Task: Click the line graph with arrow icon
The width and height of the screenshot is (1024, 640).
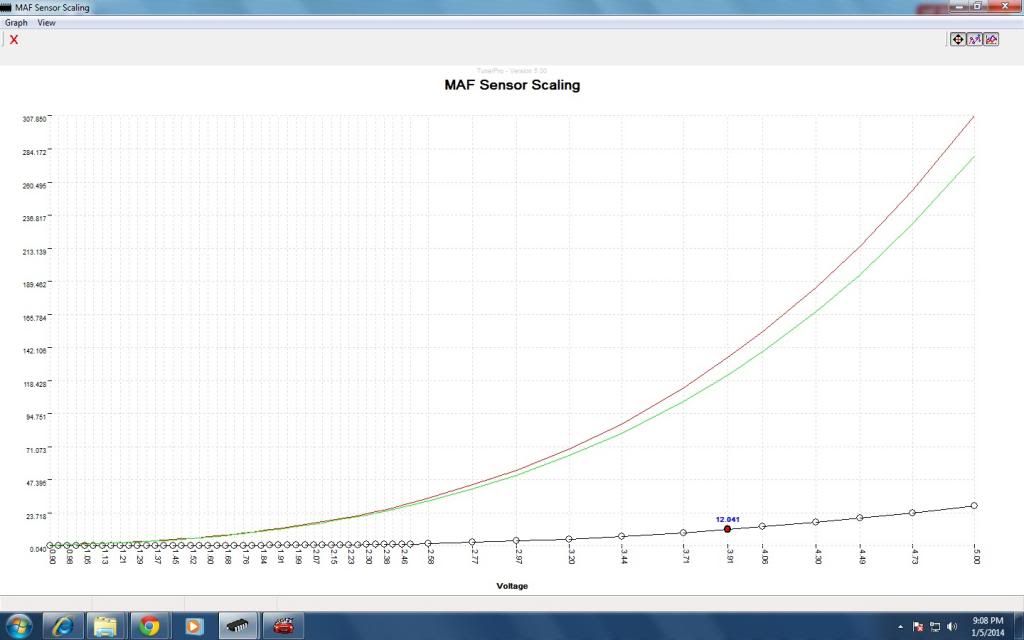Action: click(x=974, y=39)
